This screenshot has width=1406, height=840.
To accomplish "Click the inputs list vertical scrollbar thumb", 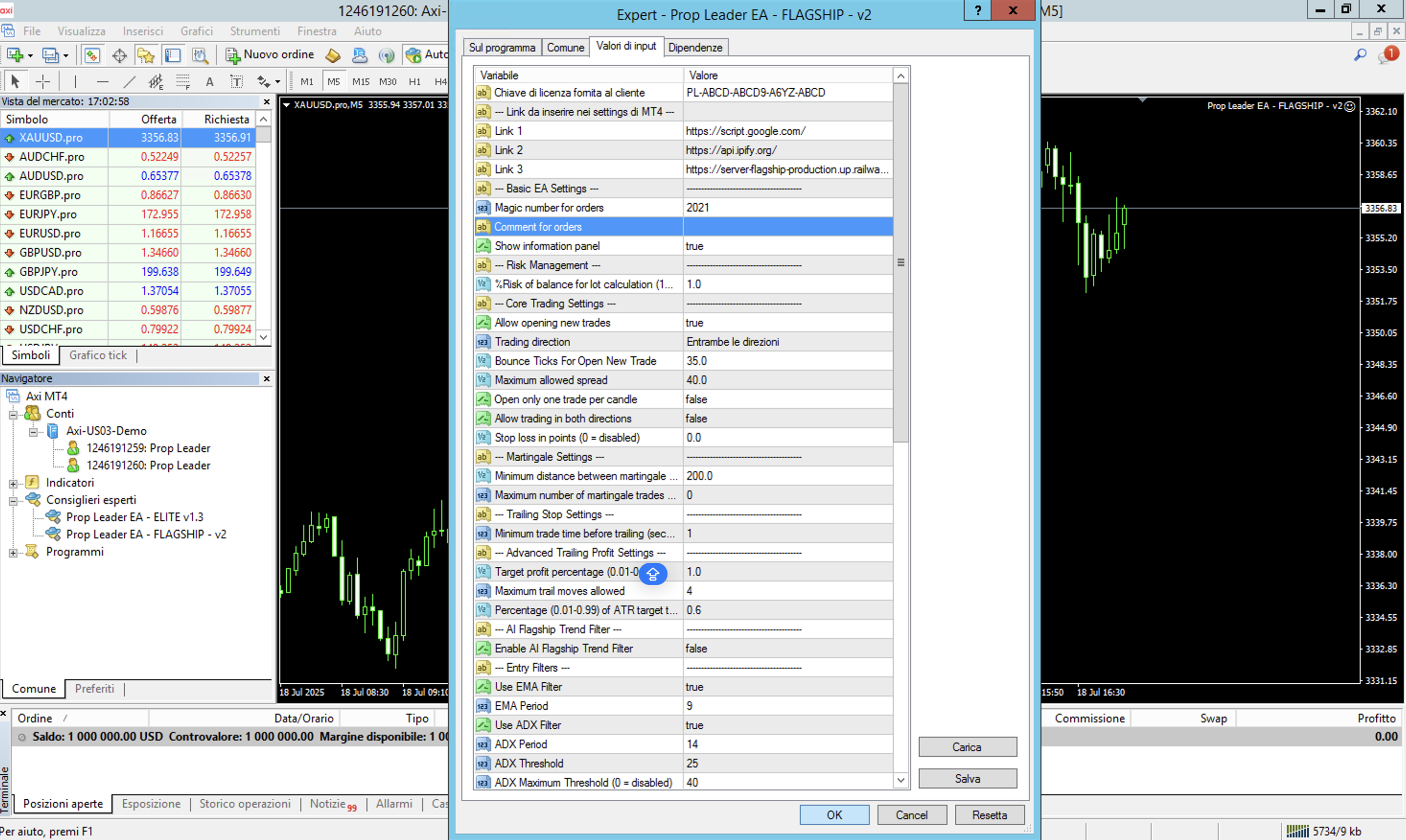I will [x=901, y=262].
